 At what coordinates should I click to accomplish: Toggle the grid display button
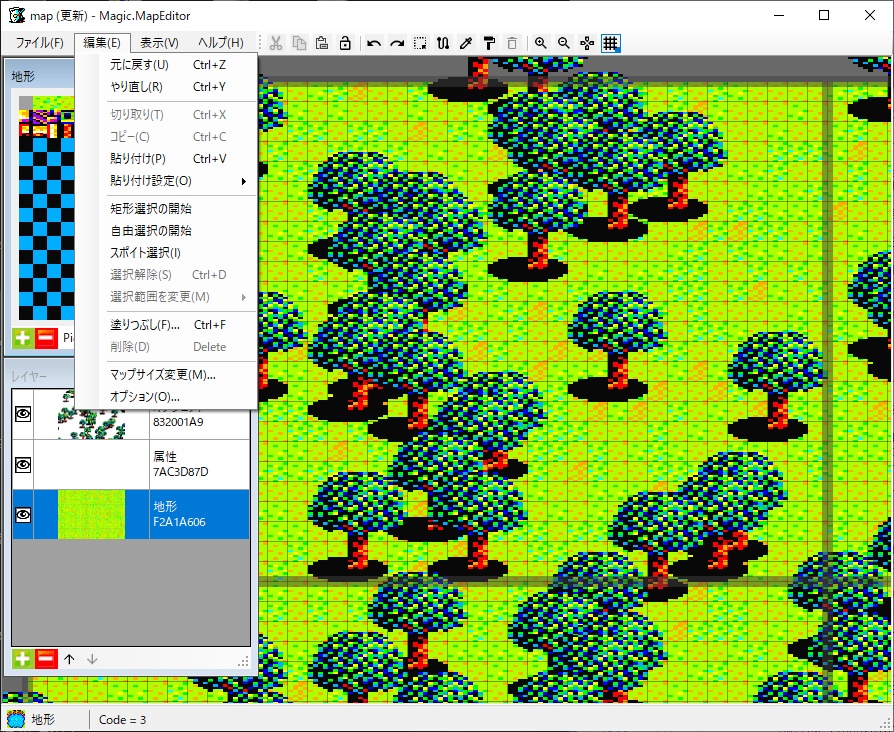610,43
